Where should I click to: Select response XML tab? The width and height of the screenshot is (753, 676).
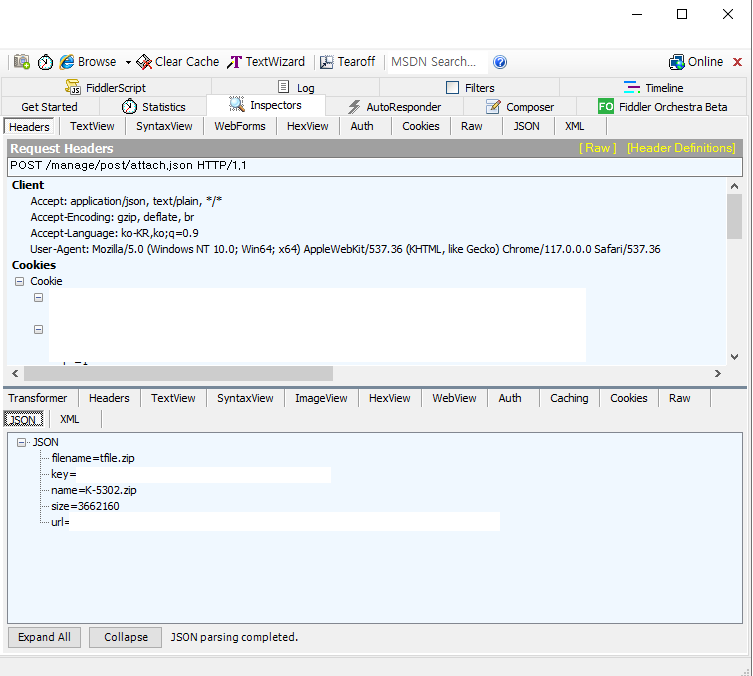[70, 420]
